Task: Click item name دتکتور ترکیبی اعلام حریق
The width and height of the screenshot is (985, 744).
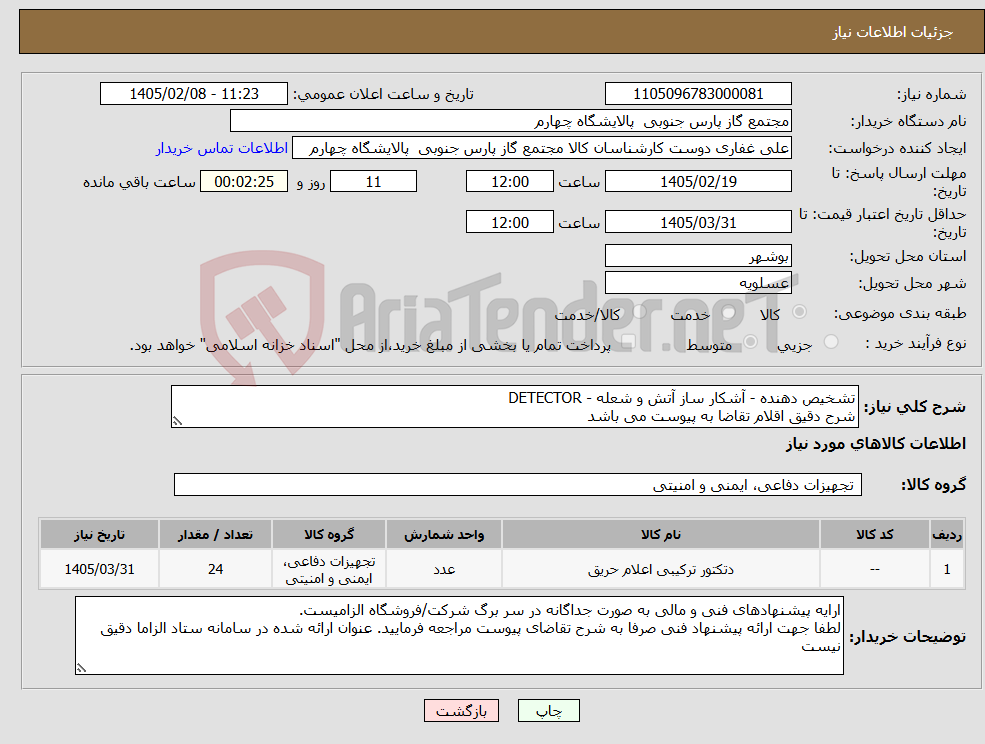Action: pos(660,569)
